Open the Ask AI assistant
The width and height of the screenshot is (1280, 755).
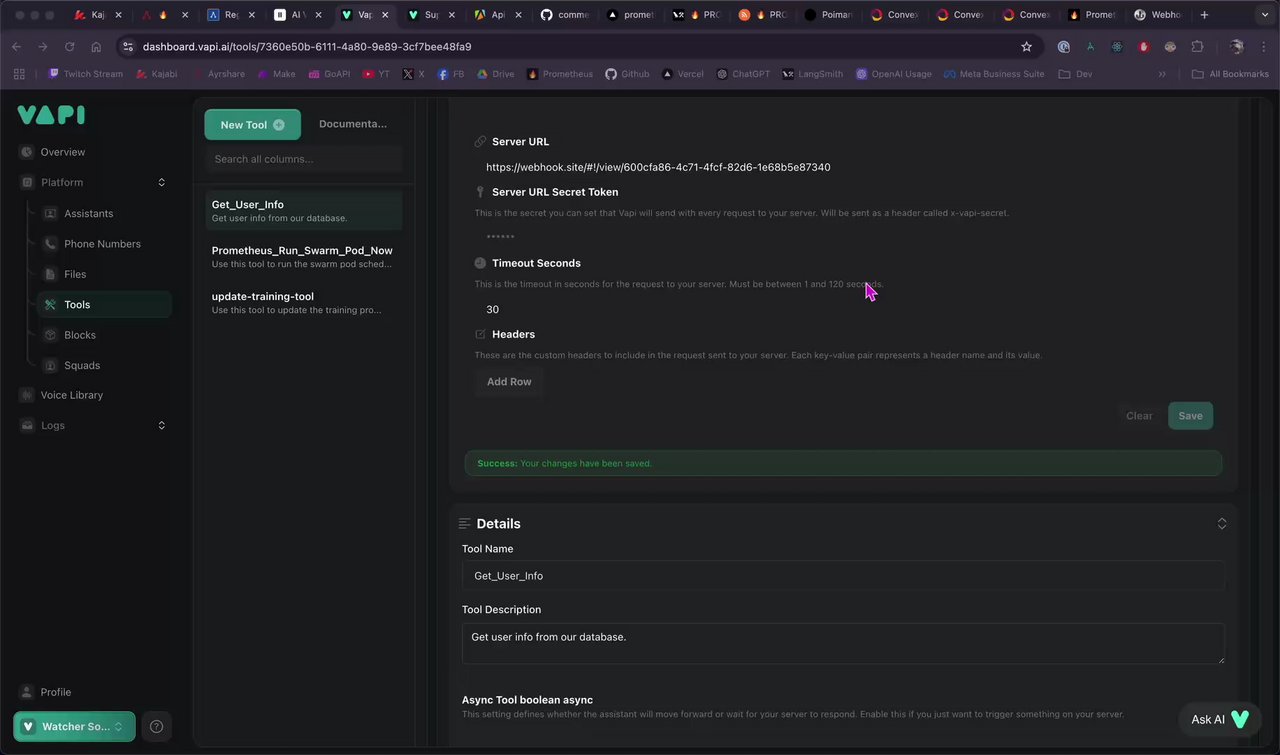1219,719
